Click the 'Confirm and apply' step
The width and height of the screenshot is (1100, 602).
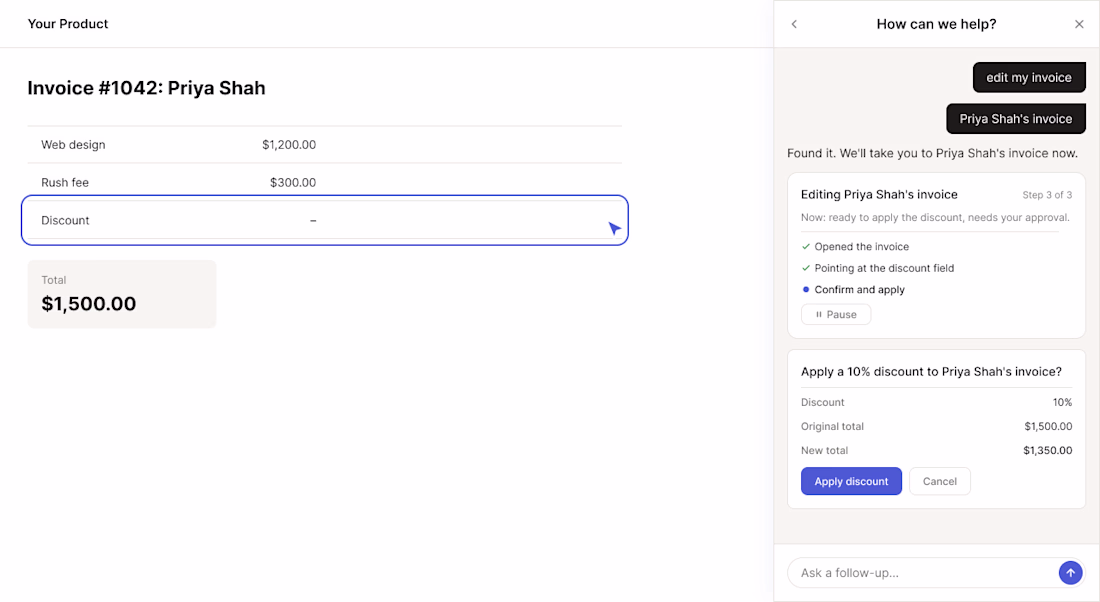click(859, 289)
